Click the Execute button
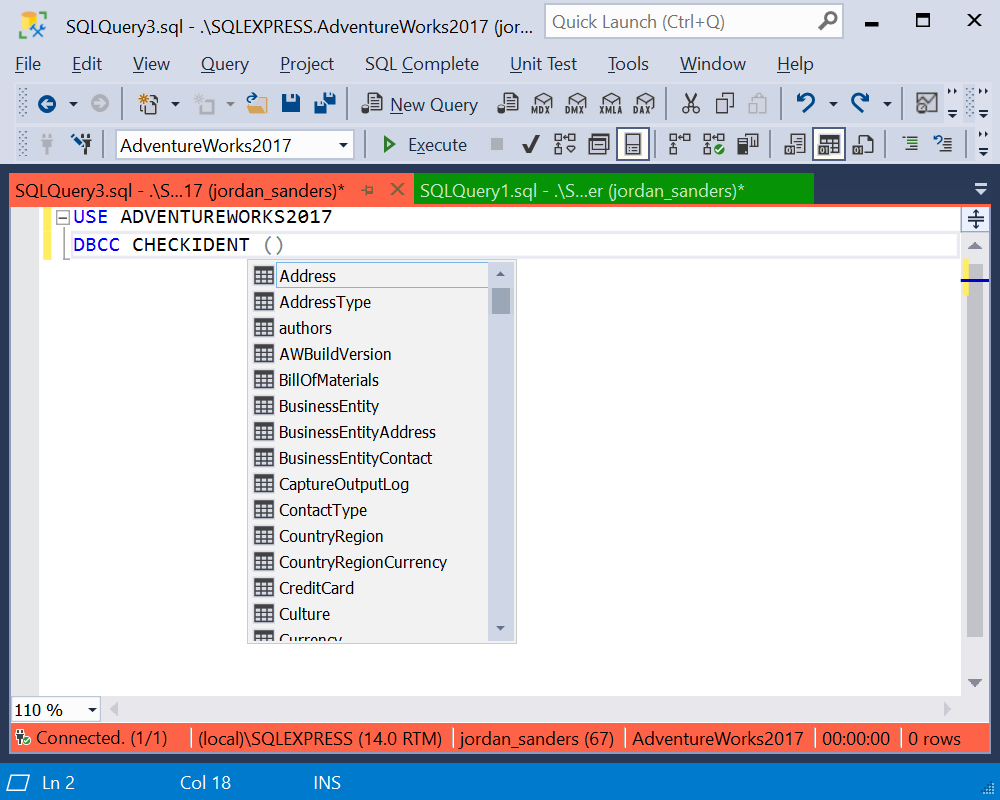 [x=424, y=145]
